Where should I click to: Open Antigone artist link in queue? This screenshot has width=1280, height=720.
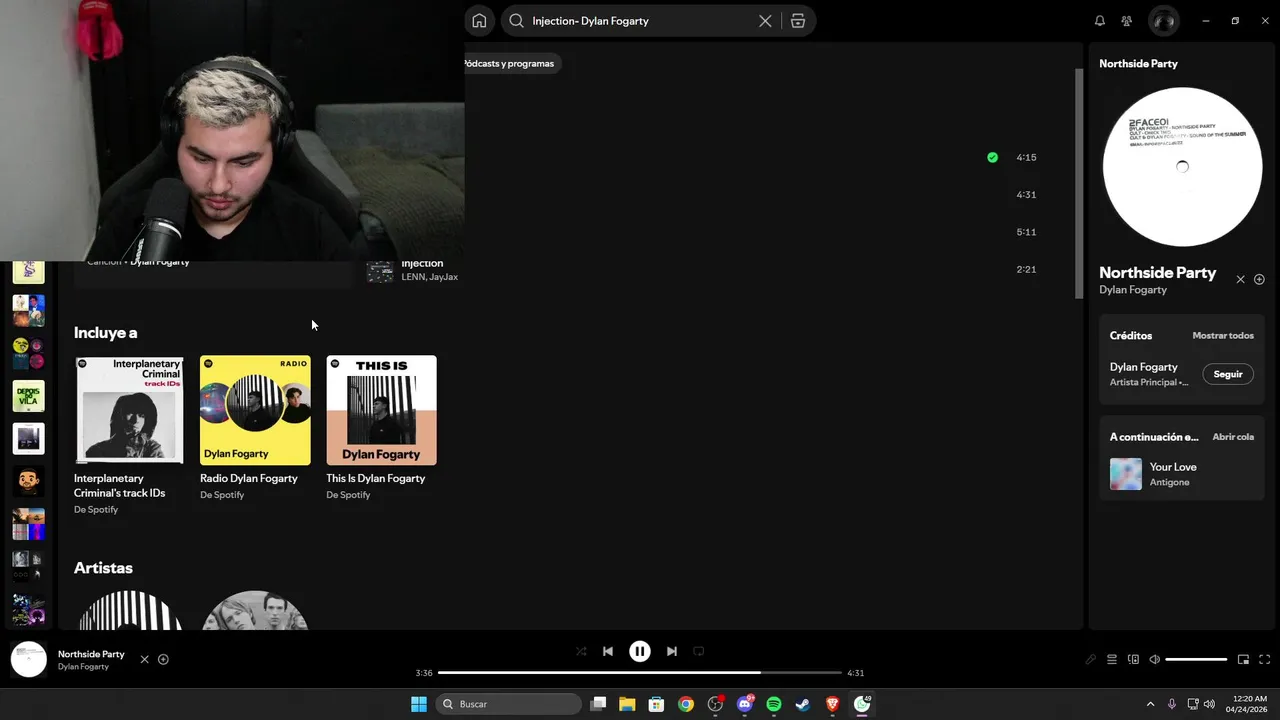pyautogui.click(x=1169, y=483)
